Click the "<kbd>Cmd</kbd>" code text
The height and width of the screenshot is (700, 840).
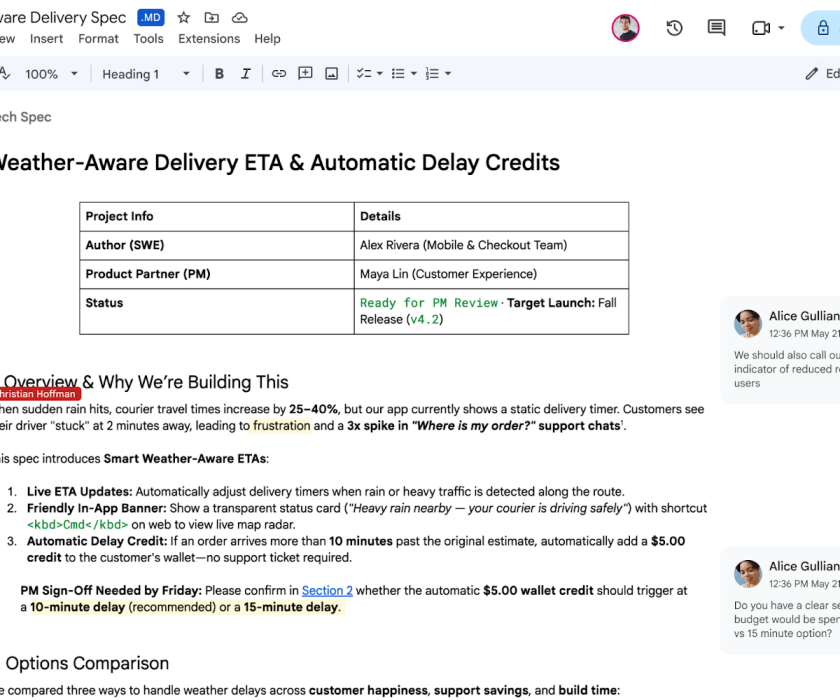point(78,524)
